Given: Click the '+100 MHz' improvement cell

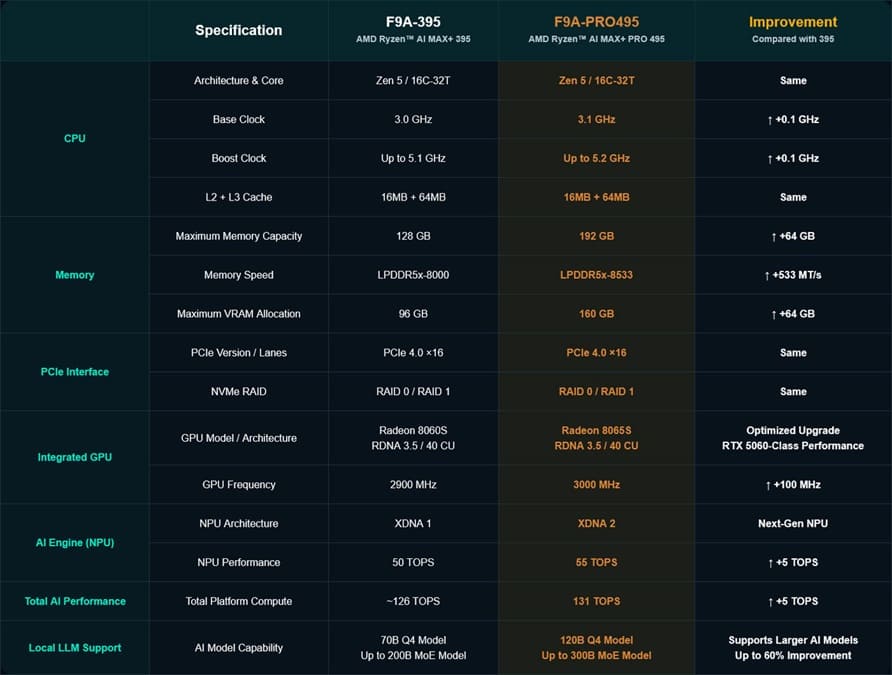Looking at the screenshot, I should pos(792,484).
